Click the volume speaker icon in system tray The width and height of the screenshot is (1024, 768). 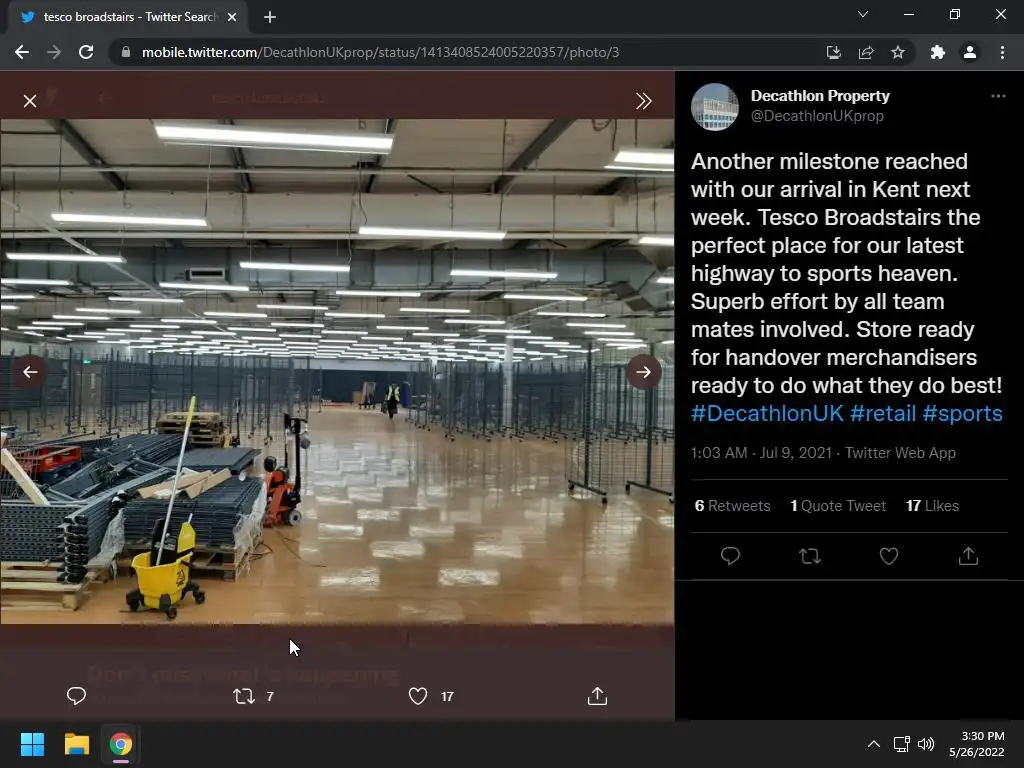[926, 744]
